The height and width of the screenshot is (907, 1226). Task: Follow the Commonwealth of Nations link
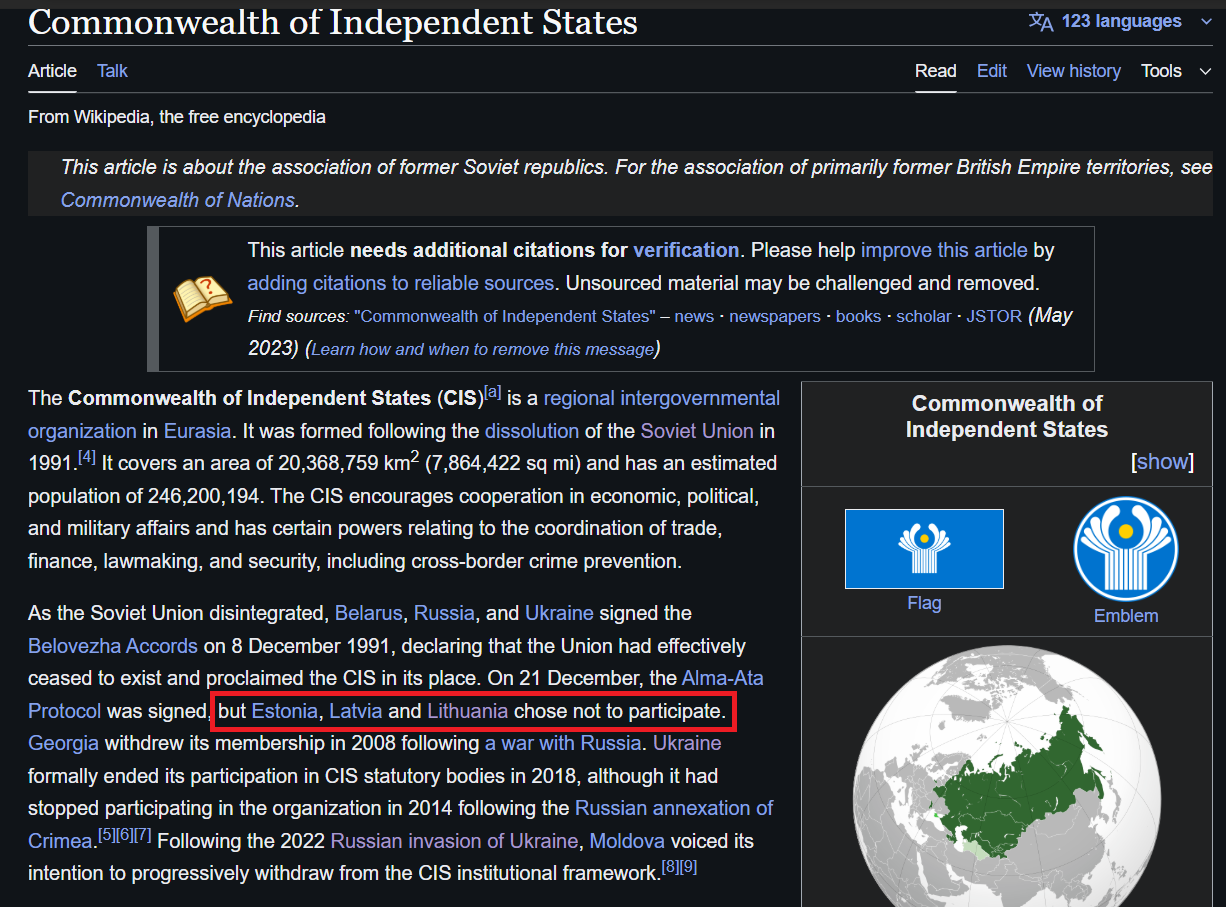tap(178, 200)
